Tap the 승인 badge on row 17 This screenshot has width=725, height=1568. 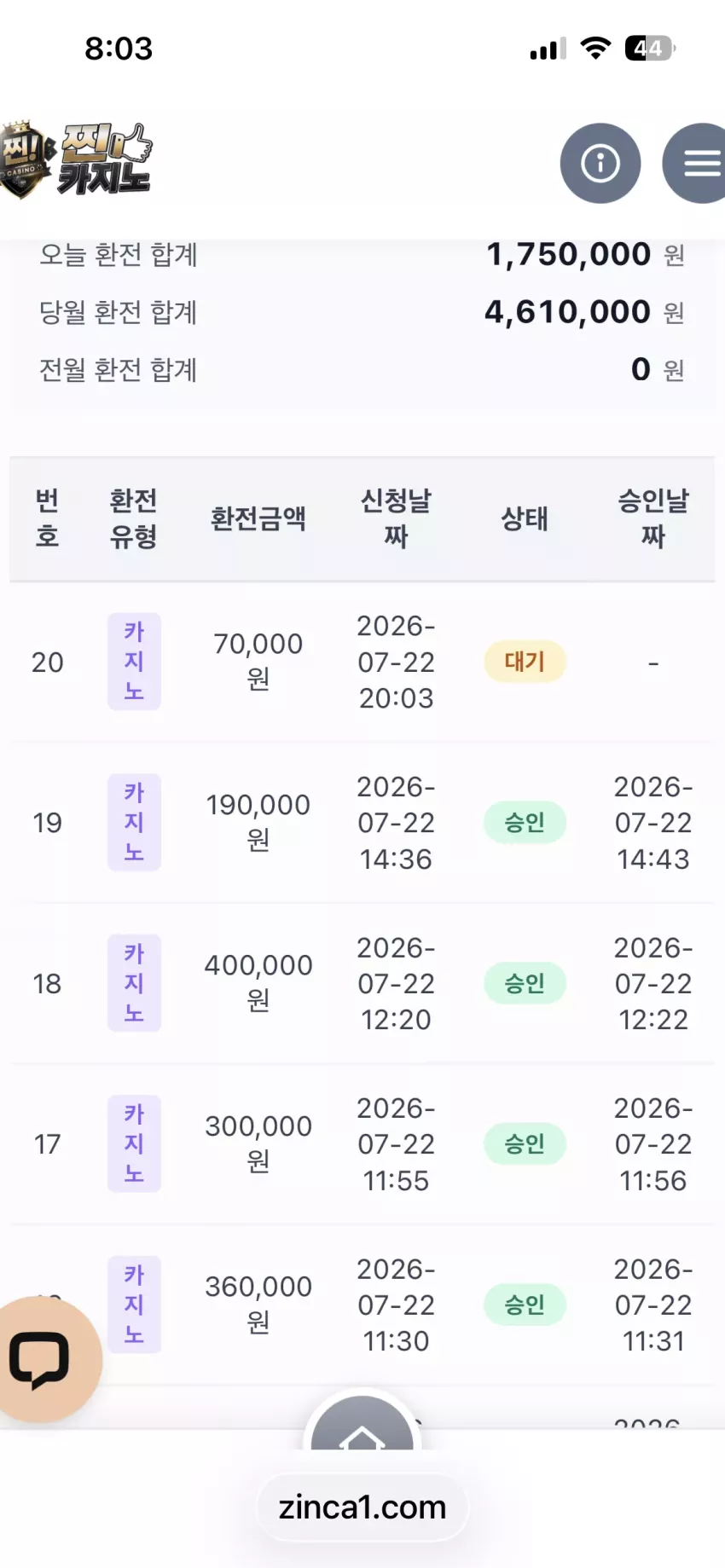tap(525, 1144)
